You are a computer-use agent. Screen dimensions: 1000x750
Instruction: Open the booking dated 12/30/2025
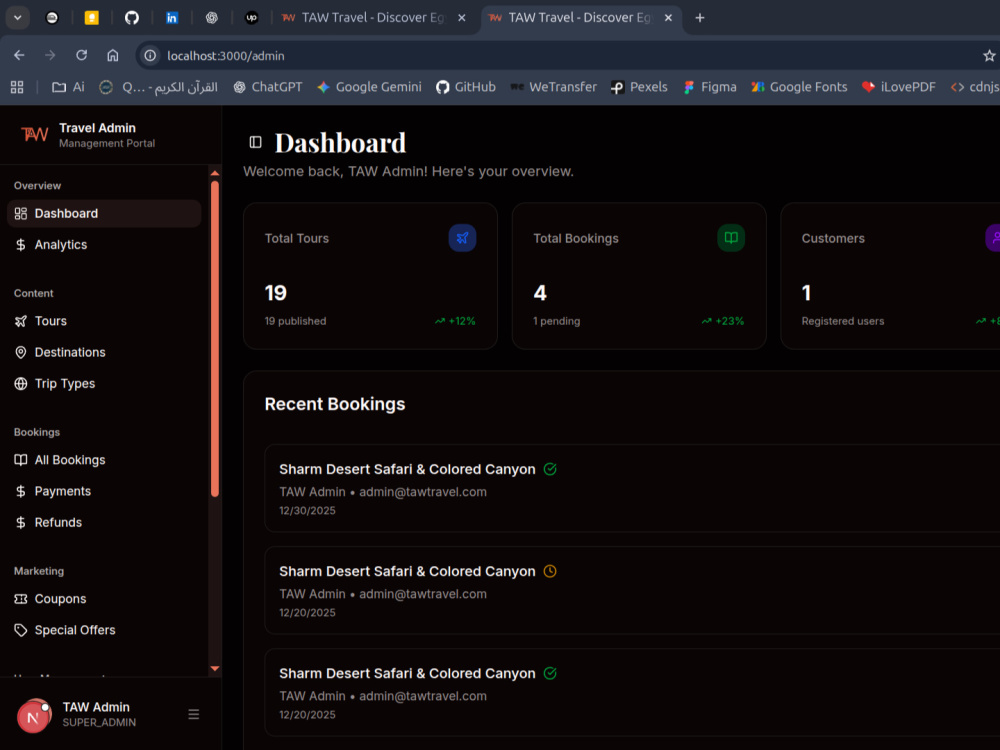tap(632, 489)
